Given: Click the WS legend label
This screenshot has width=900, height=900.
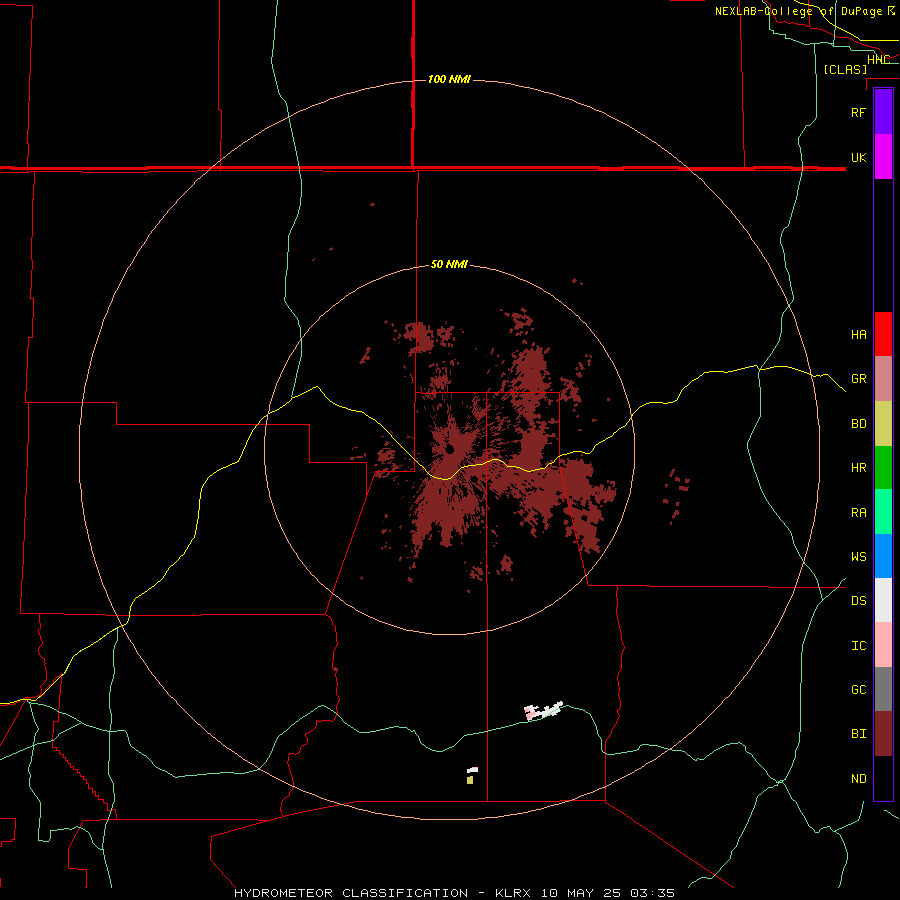Looking at the screenshot, I should point(858,557).
